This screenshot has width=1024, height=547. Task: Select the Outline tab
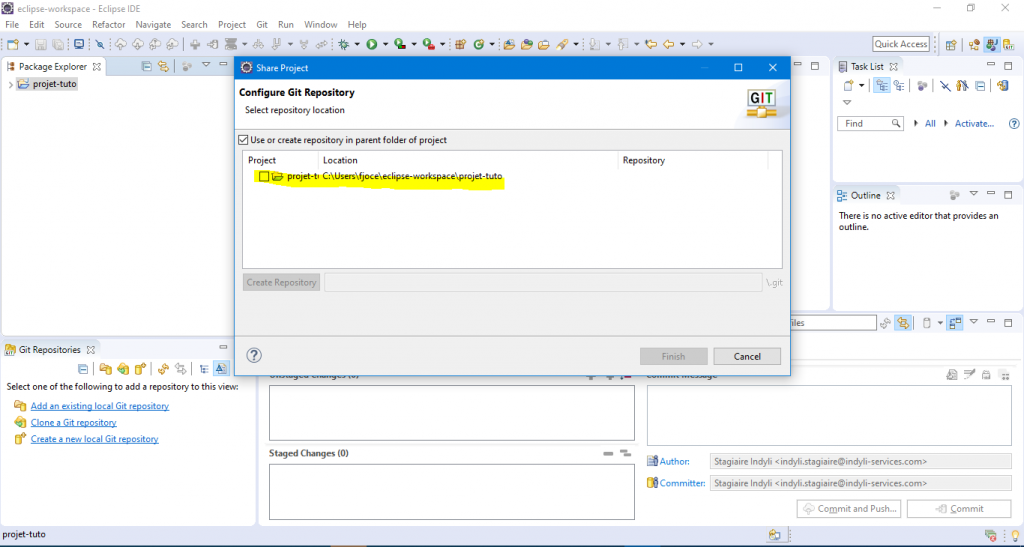pyautogui.click(x=865, y=196)
